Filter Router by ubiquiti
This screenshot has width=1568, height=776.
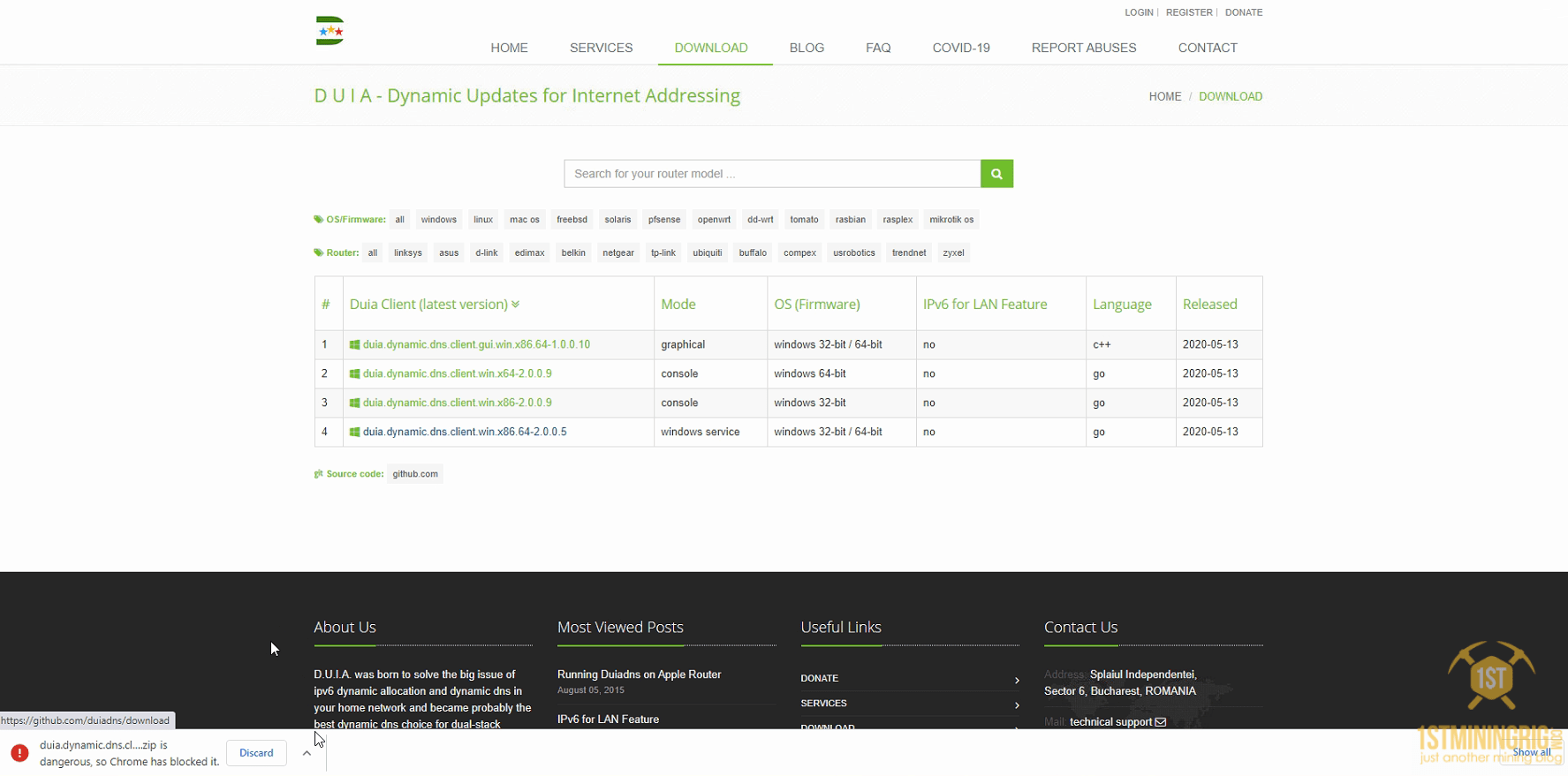pyautogui.click(x=708, y=253)
